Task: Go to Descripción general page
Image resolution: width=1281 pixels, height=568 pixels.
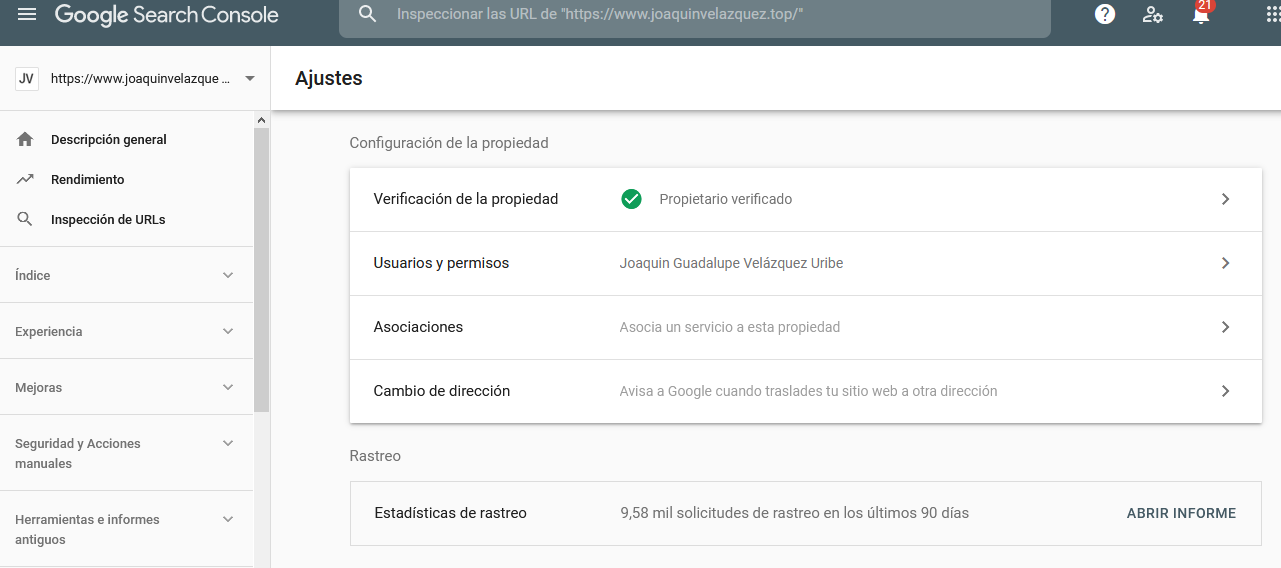Action: (x=109, y=140)
